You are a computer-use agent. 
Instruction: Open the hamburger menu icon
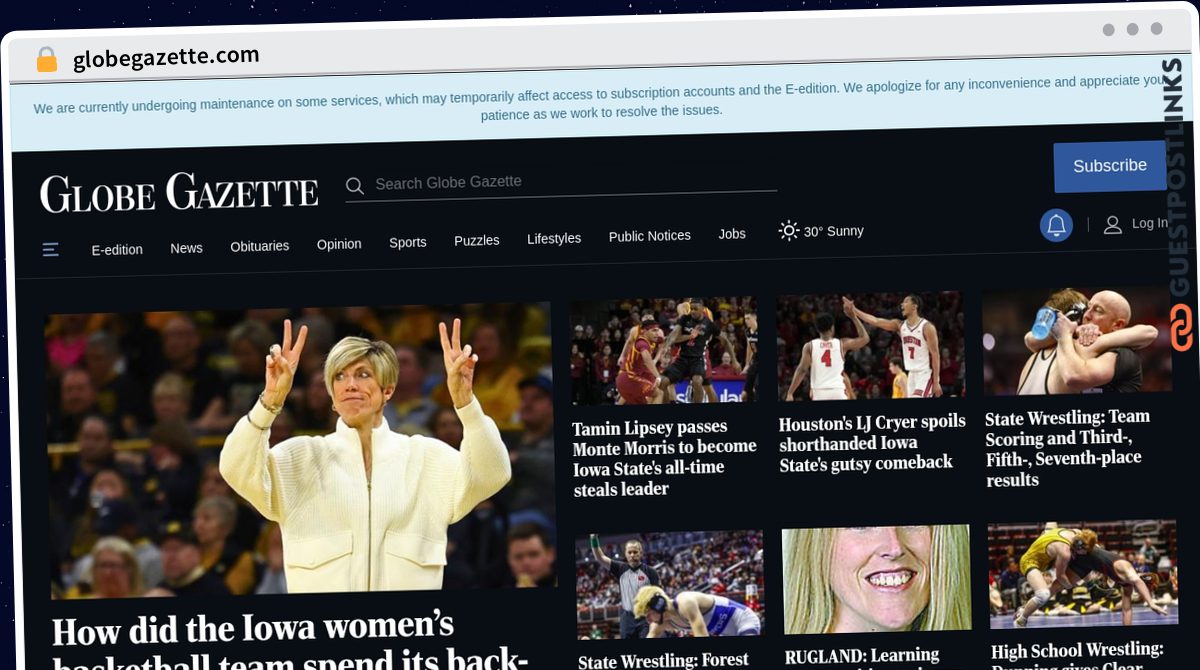[x=51, y=250]
